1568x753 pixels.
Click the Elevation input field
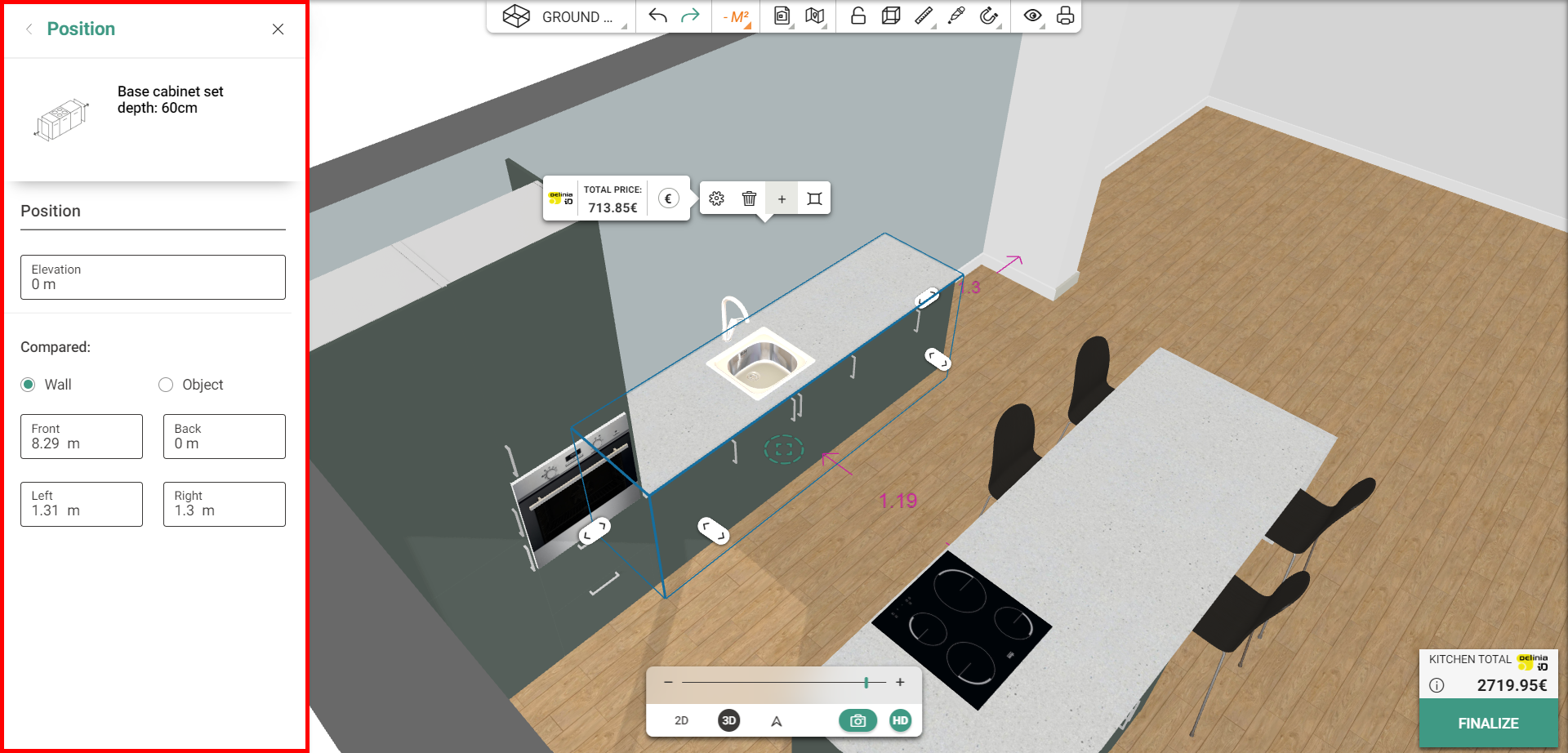coord(153,278)
